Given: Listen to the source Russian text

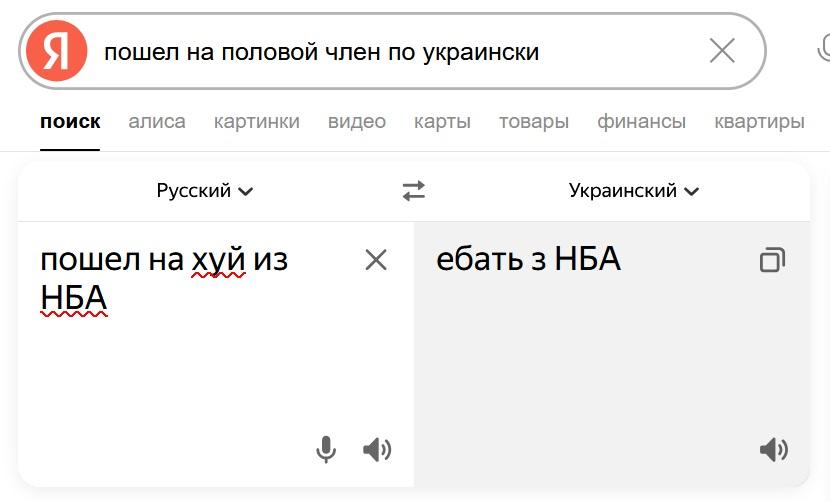Looking at the screenshot, I should [x=377, y=450].
